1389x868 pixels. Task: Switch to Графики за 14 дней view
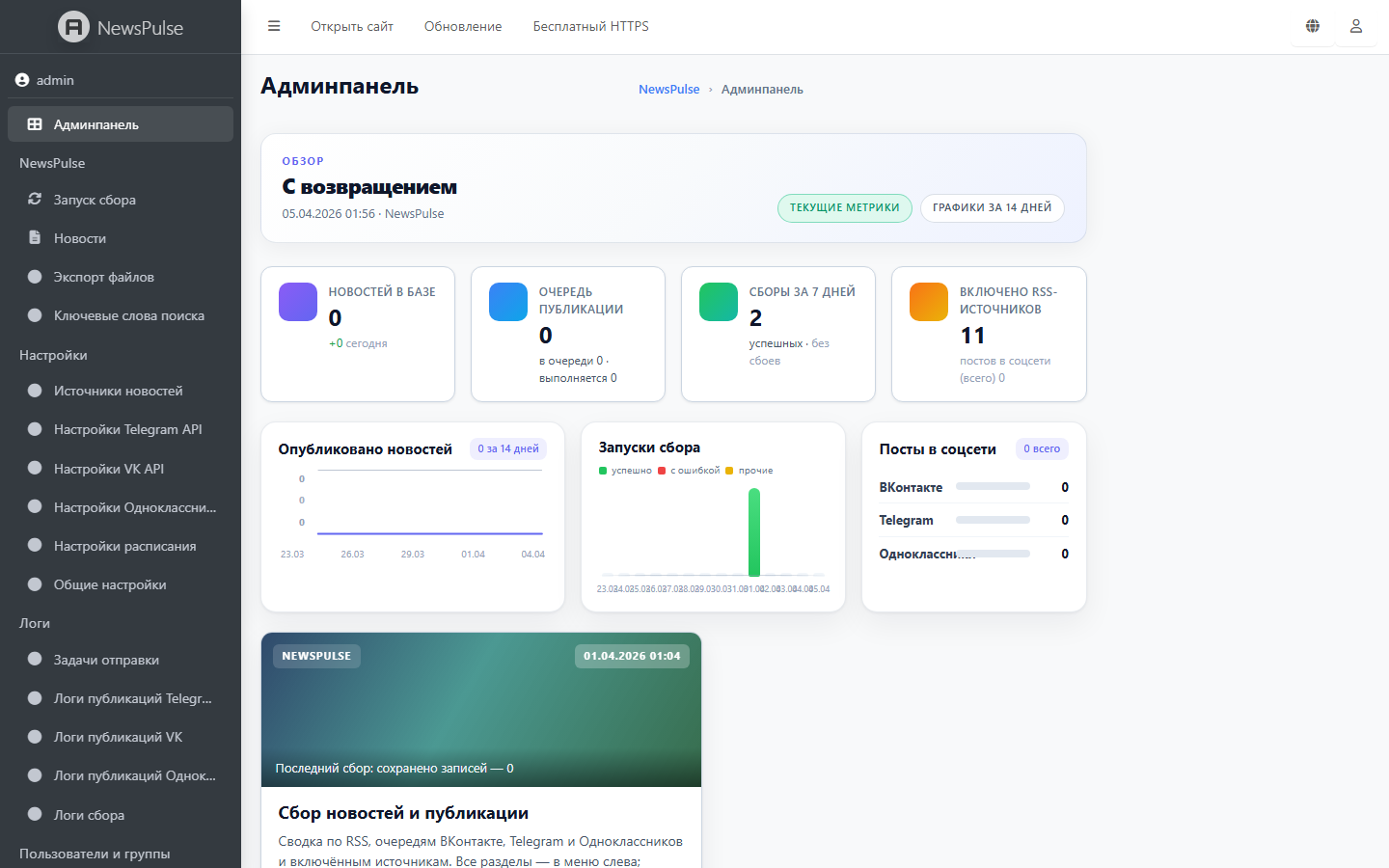[992, 208]
